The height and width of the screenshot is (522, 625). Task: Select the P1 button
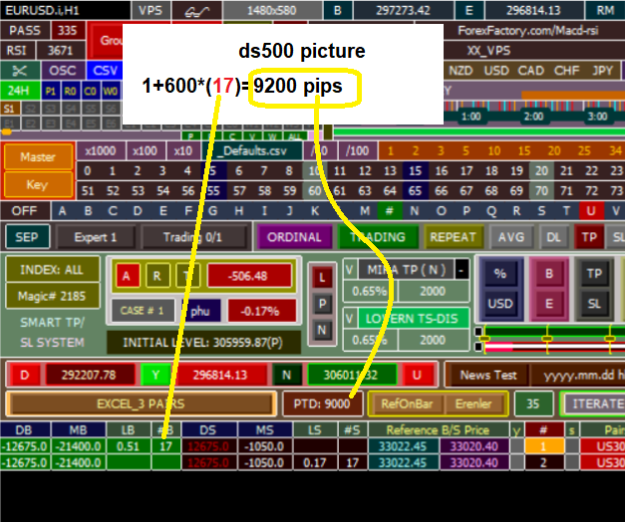click(x=50, y=91)
